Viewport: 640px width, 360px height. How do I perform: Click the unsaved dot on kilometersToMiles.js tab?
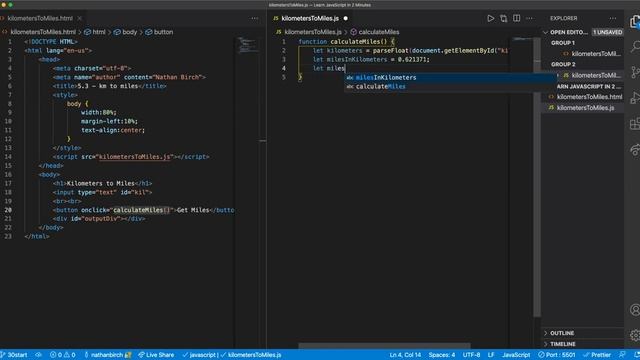coord(346,18)
